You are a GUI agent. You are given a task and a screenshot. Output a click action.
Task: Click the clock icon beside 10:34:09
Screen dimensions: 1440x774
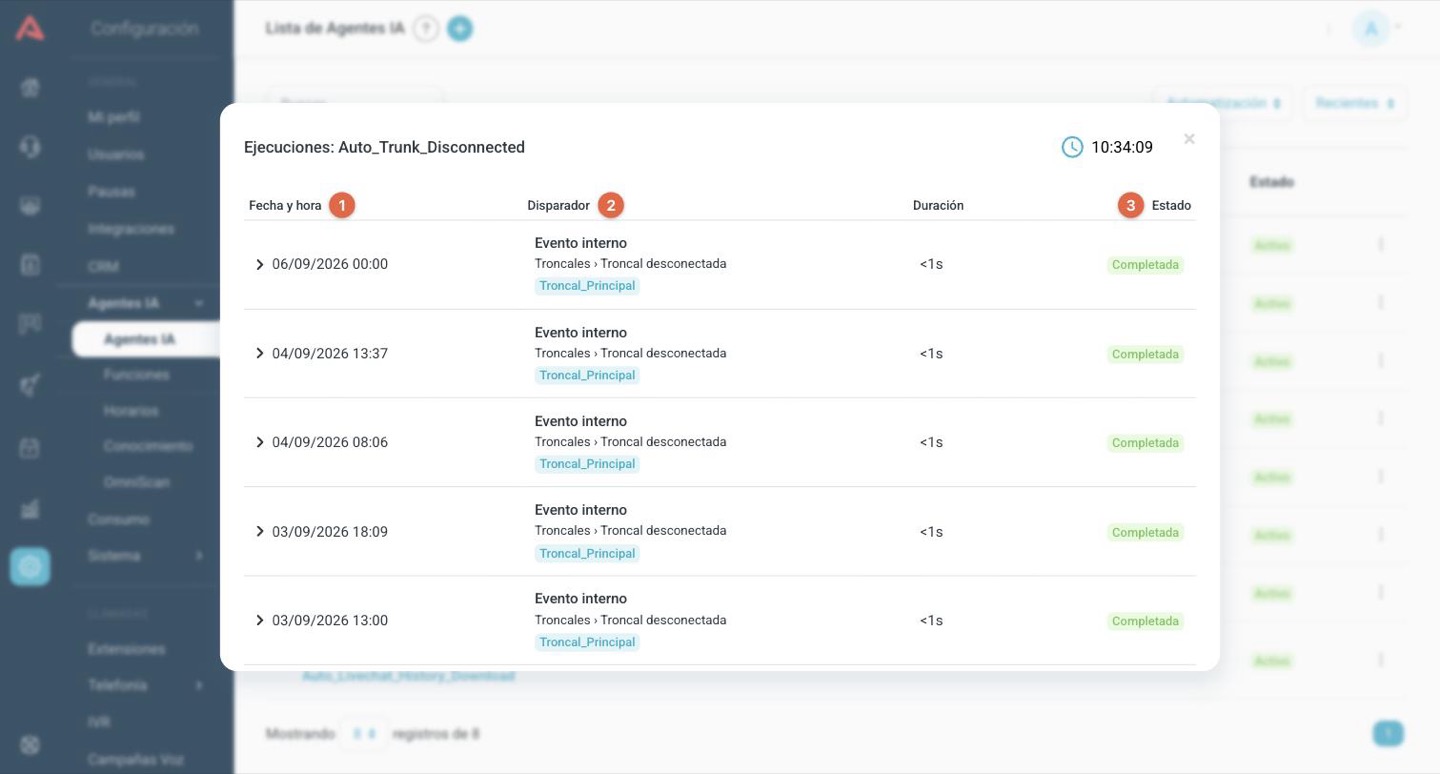pos(1072,147)
